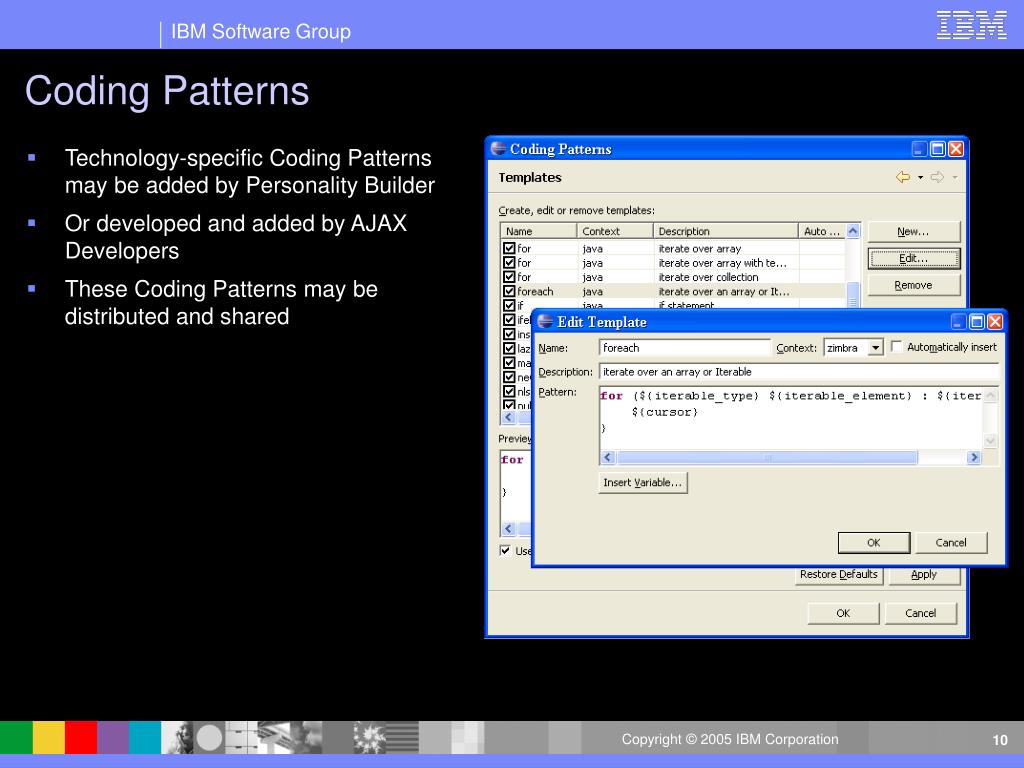Close the Coding Patterns window
1024x768 pixels.
[955, 149]
